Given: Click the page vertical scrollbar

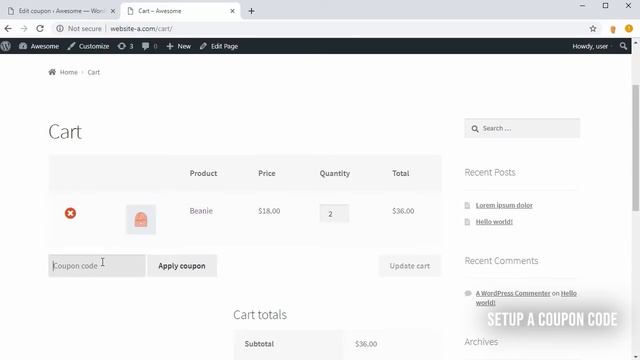Looking at the screenshot, I should (x=636, y=148).
